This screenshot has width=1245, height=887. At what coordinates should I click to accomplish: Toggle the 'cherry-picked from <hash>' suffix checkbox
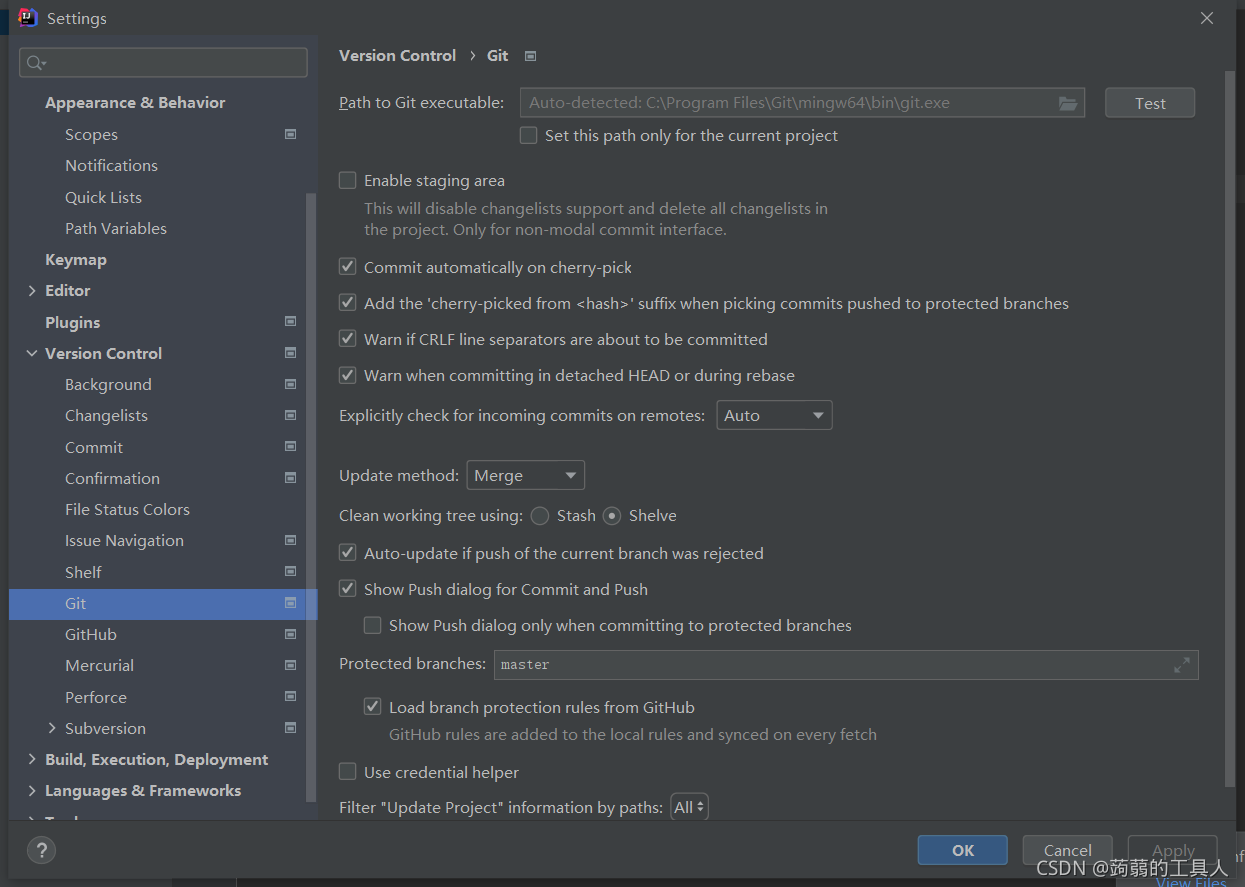click(348, 303)
